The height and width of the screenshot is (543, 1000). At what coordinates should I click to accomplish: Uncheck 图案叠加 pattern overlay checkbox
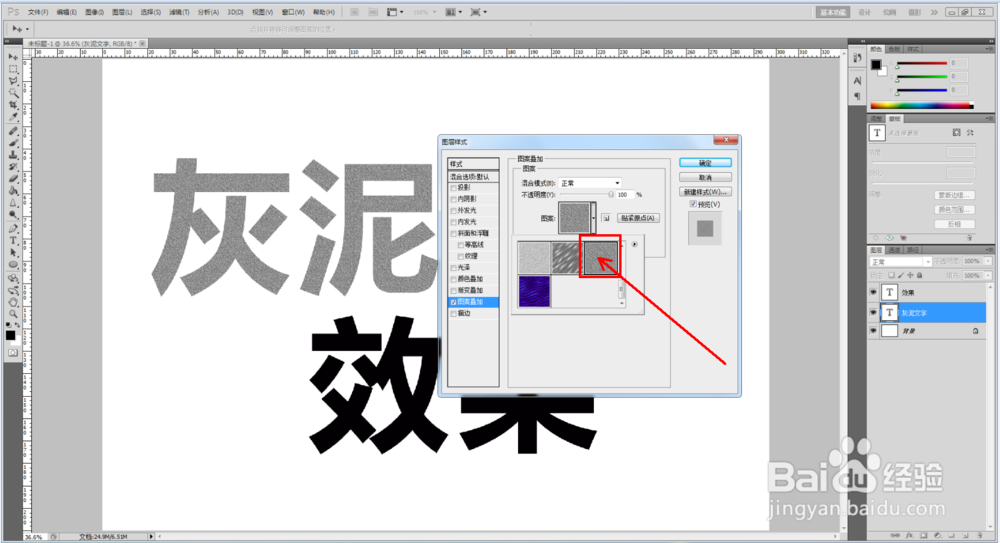(453, 302)
